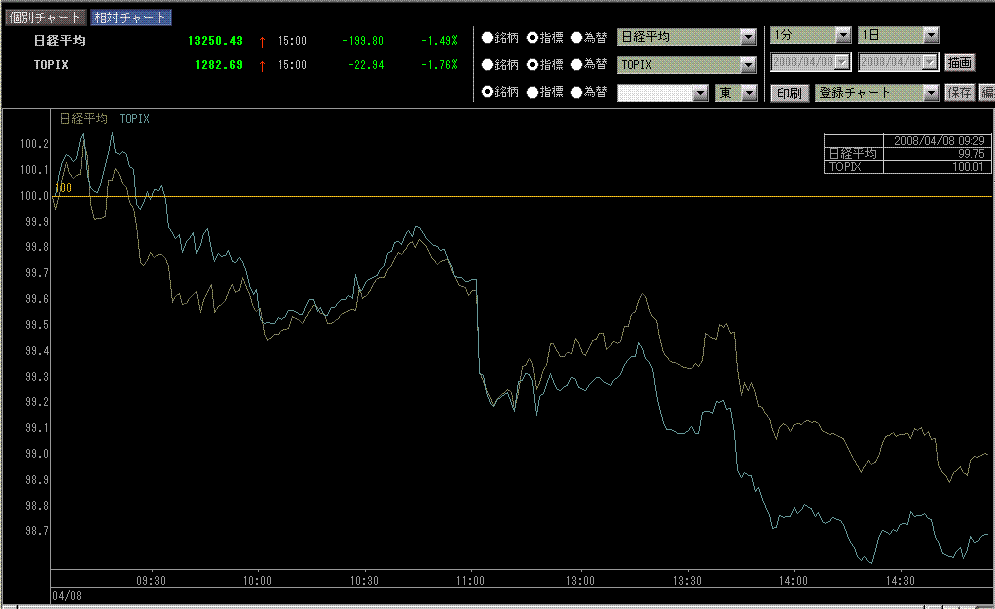Switch to the 個別チャート tab
Viewport: 995px width, 609px height.
point(45,17)
